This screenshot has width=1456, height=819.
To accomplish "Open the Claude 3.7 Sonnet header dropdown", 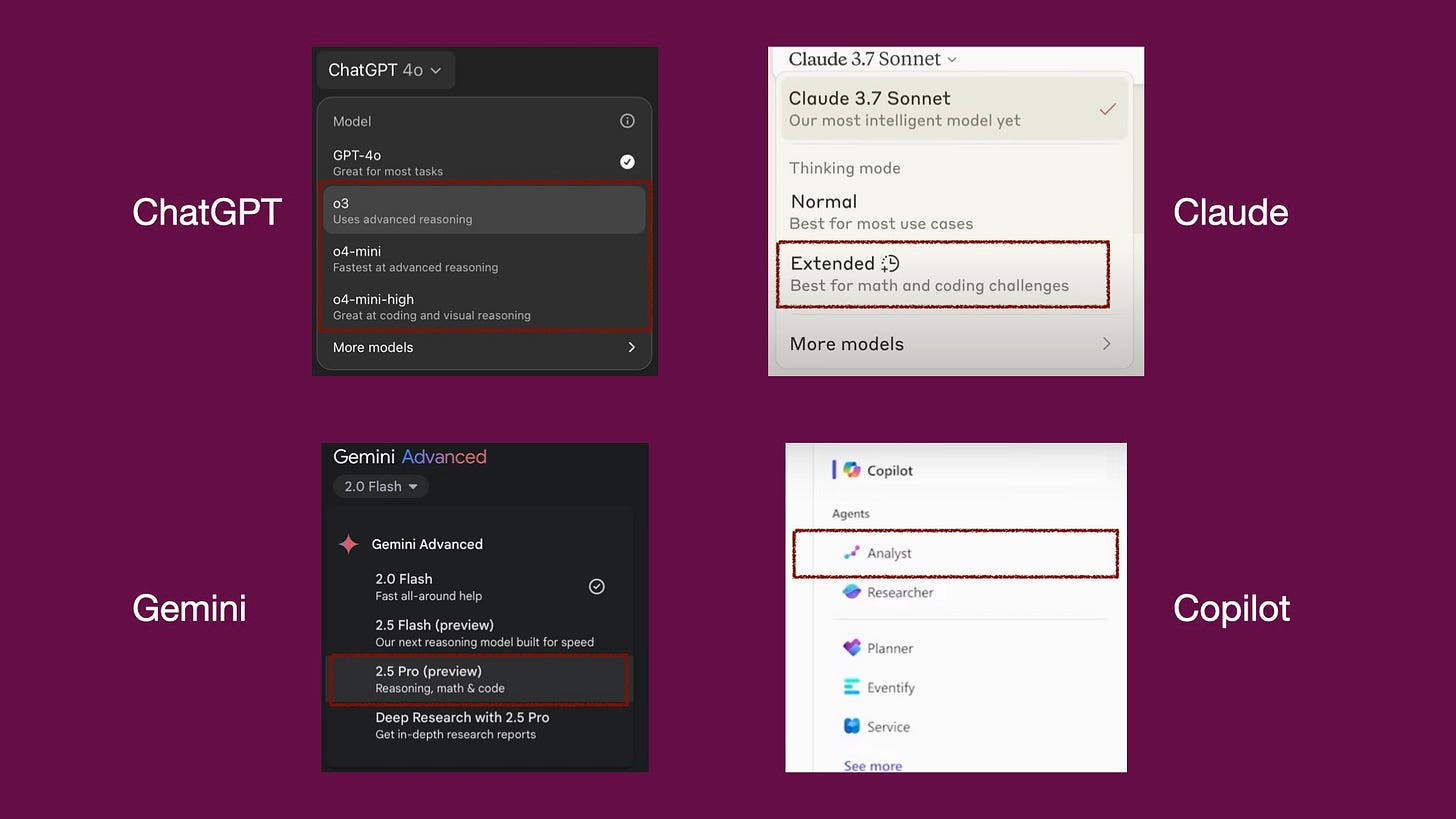I will click(x=872, y=59).
